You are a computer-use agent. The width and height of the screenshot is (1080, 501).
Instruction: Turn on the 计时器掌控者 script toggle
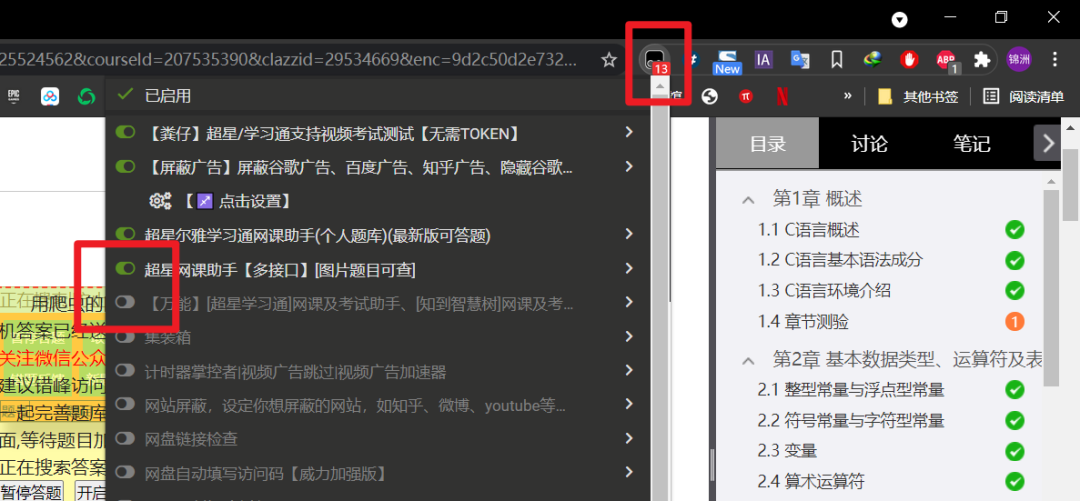point(125,371)
